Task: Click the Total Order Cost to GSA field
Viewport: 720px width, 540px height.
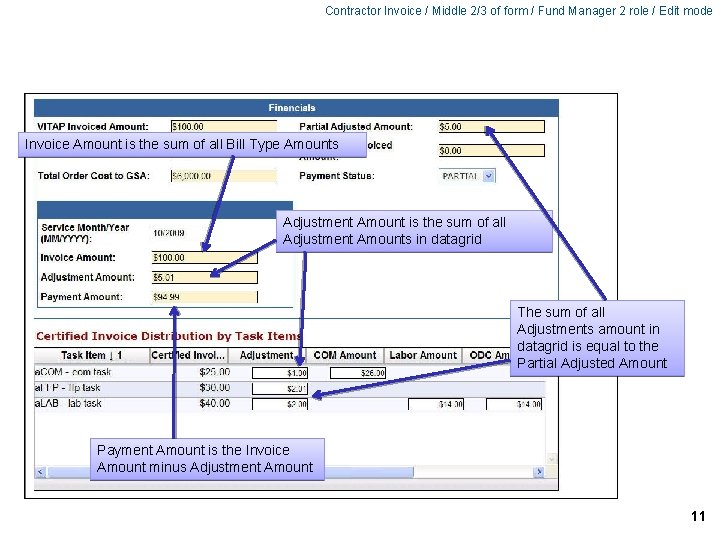Action: point(224,176)
